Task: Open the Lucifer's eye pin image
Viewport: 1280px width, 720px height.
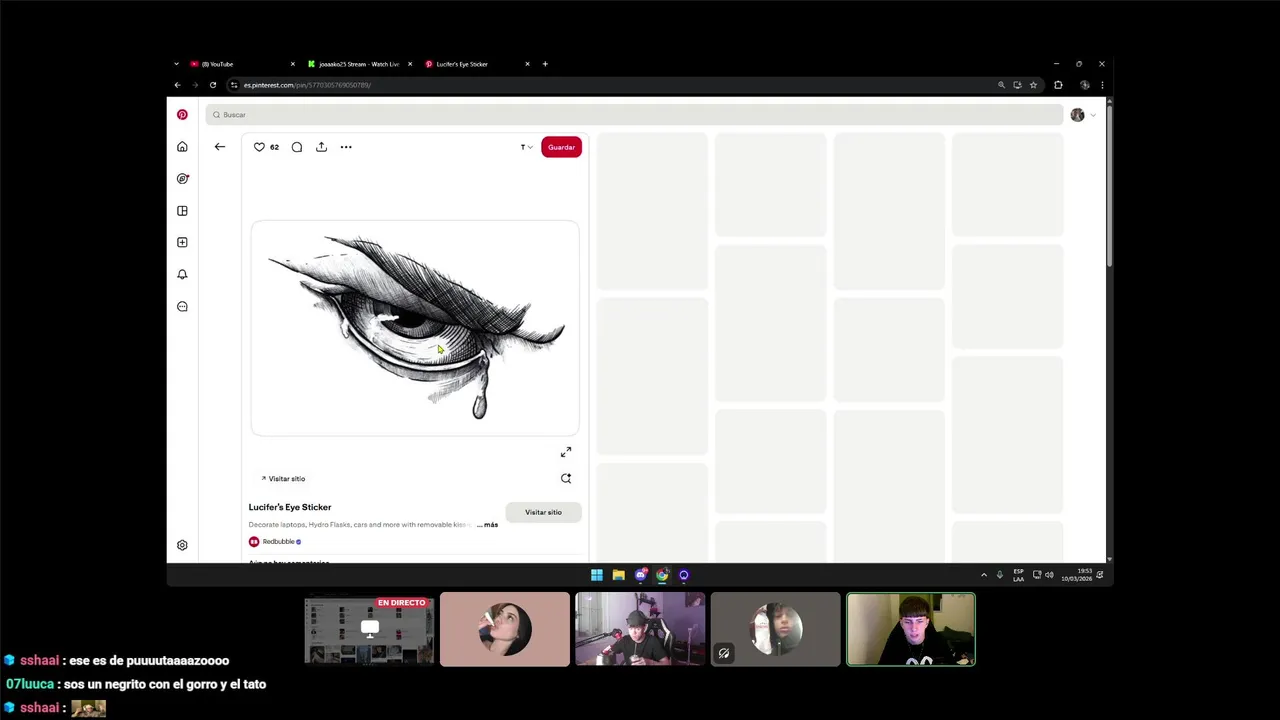Action: click(x=415, y=328)
